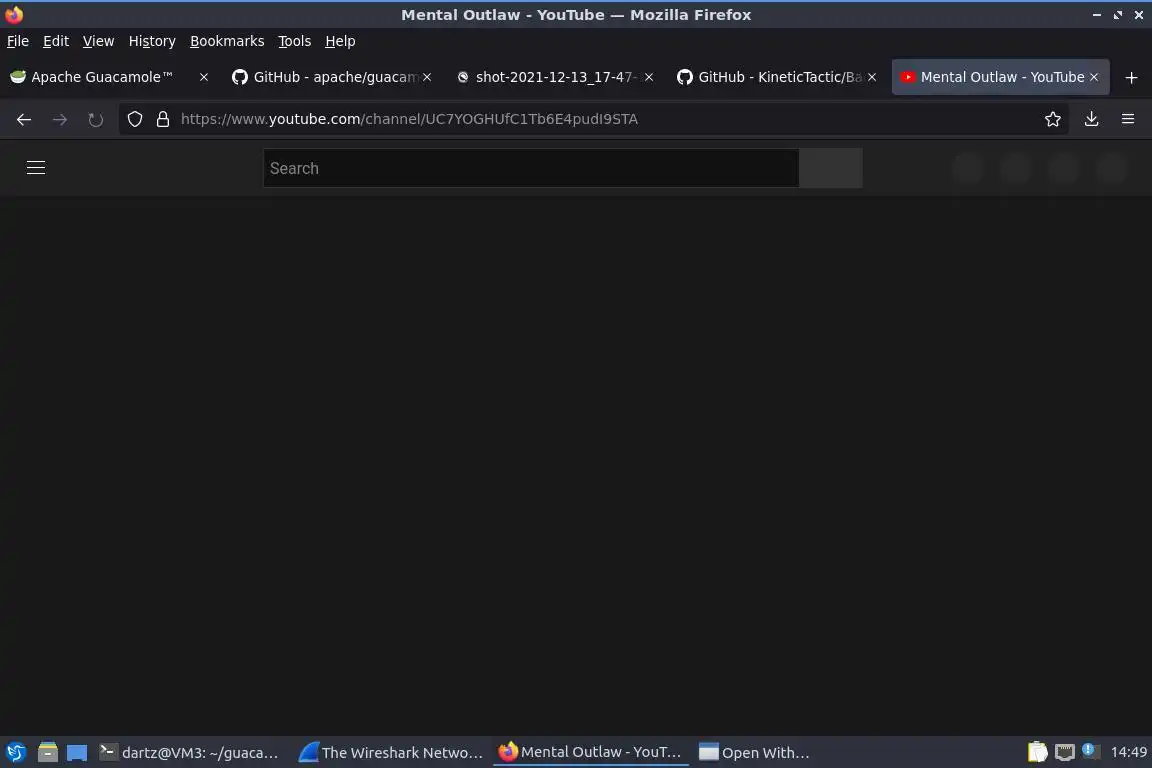Select Mental Outlaw Firefox taskbar entry
The height and width of the screenshot is (768, 1152).
tap(591, 752)
